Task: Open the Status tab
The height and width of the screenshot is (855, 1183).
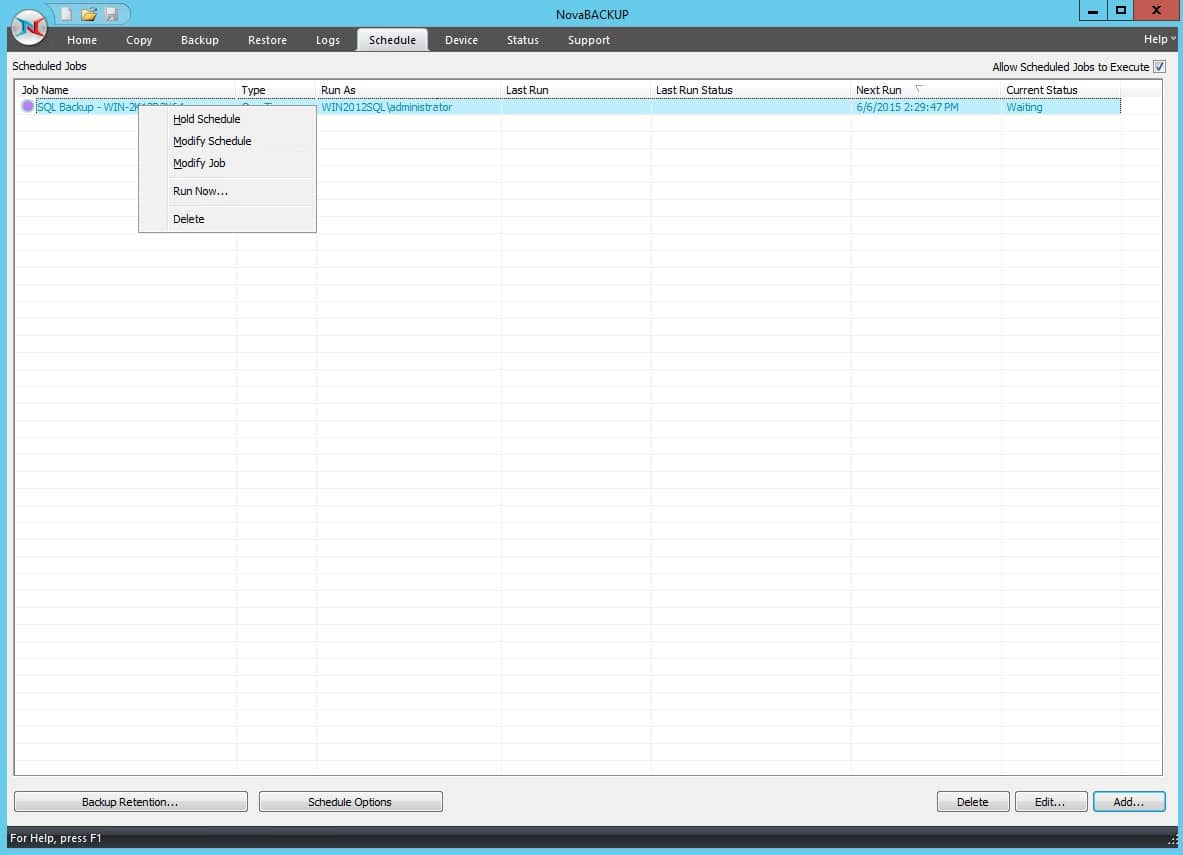Action: coord(522,40)
